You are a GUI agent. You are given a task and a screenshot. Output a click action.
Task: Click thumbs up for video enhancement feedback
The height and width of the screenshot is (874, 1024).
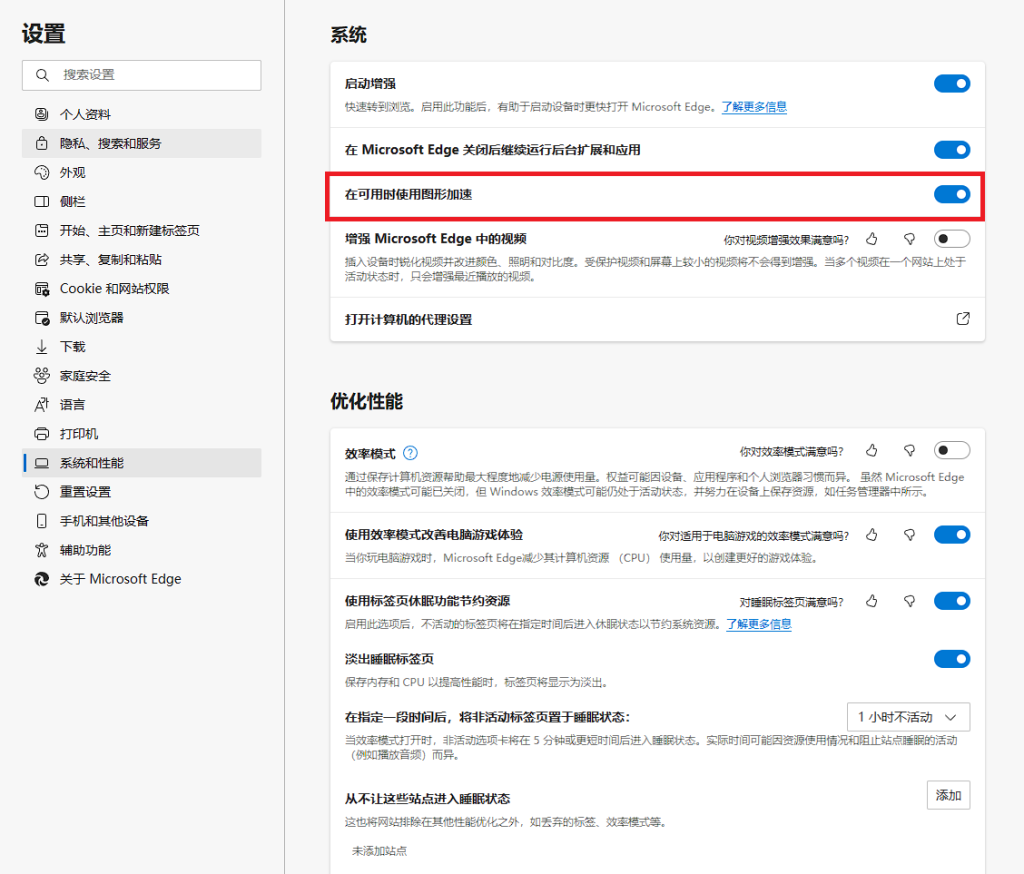point(872,239)
